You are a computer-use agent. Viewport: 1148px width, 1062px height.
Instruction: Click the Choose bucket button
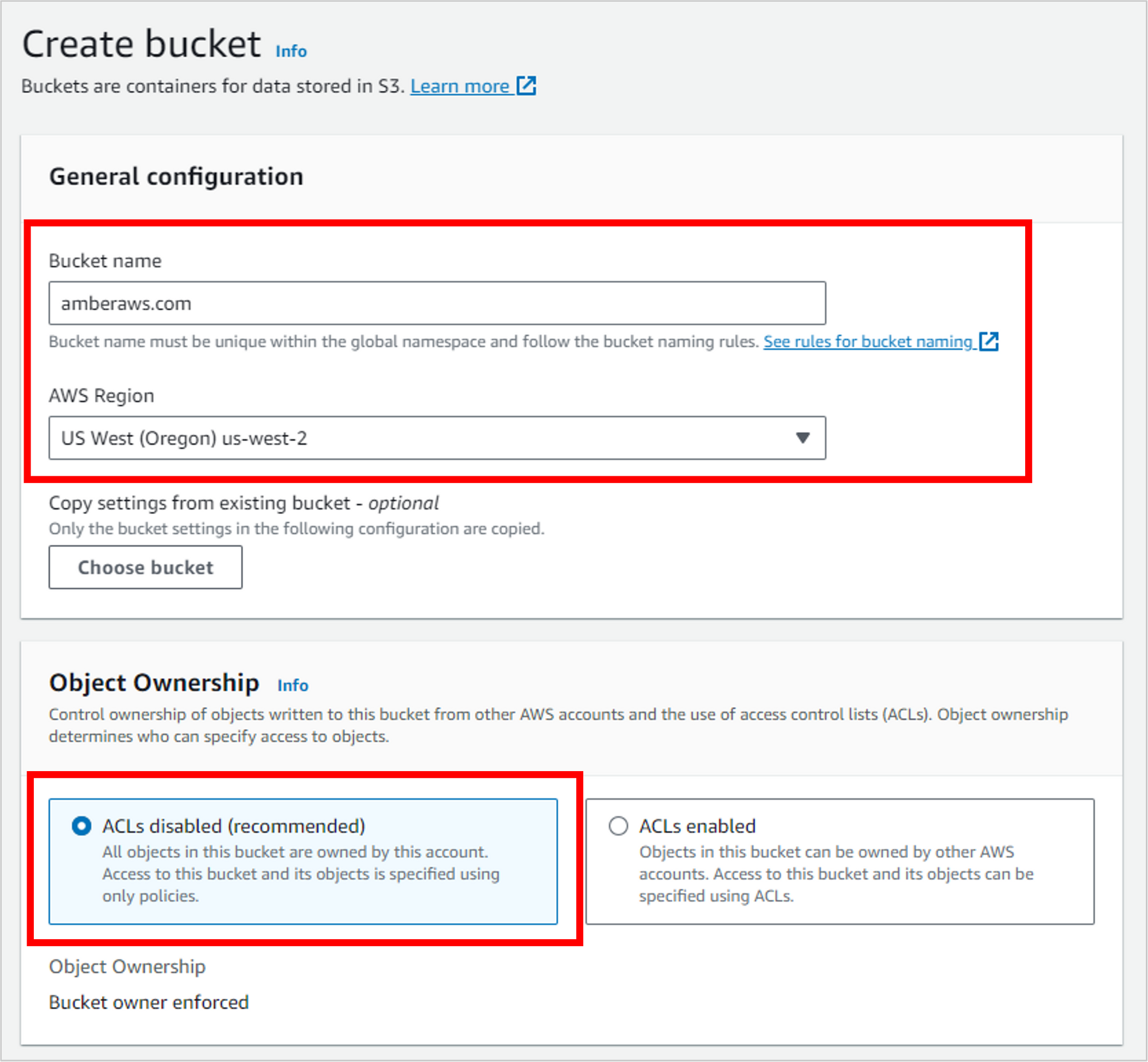(145, 567)
